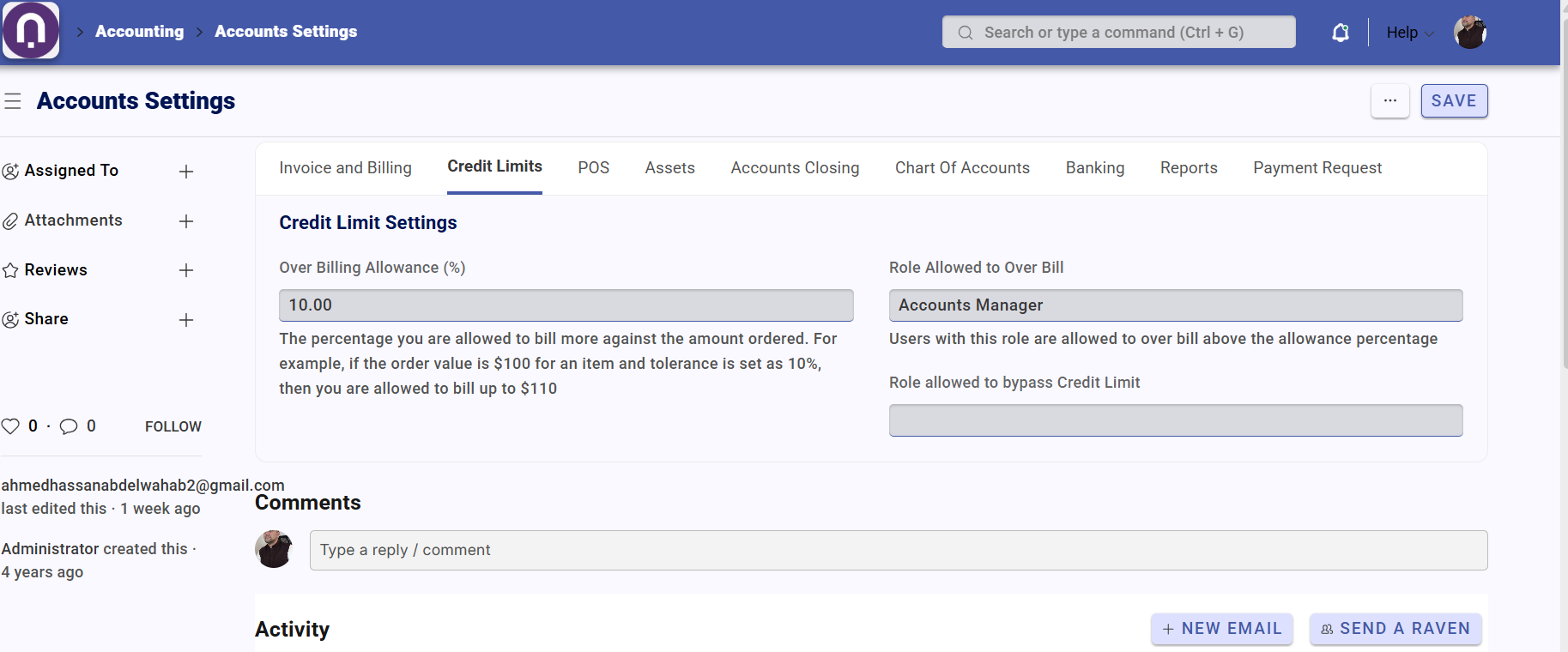Toggle the sidebar hamburger menu
The height and width of the screenshot is (652, 1568).
pos(13,101)
